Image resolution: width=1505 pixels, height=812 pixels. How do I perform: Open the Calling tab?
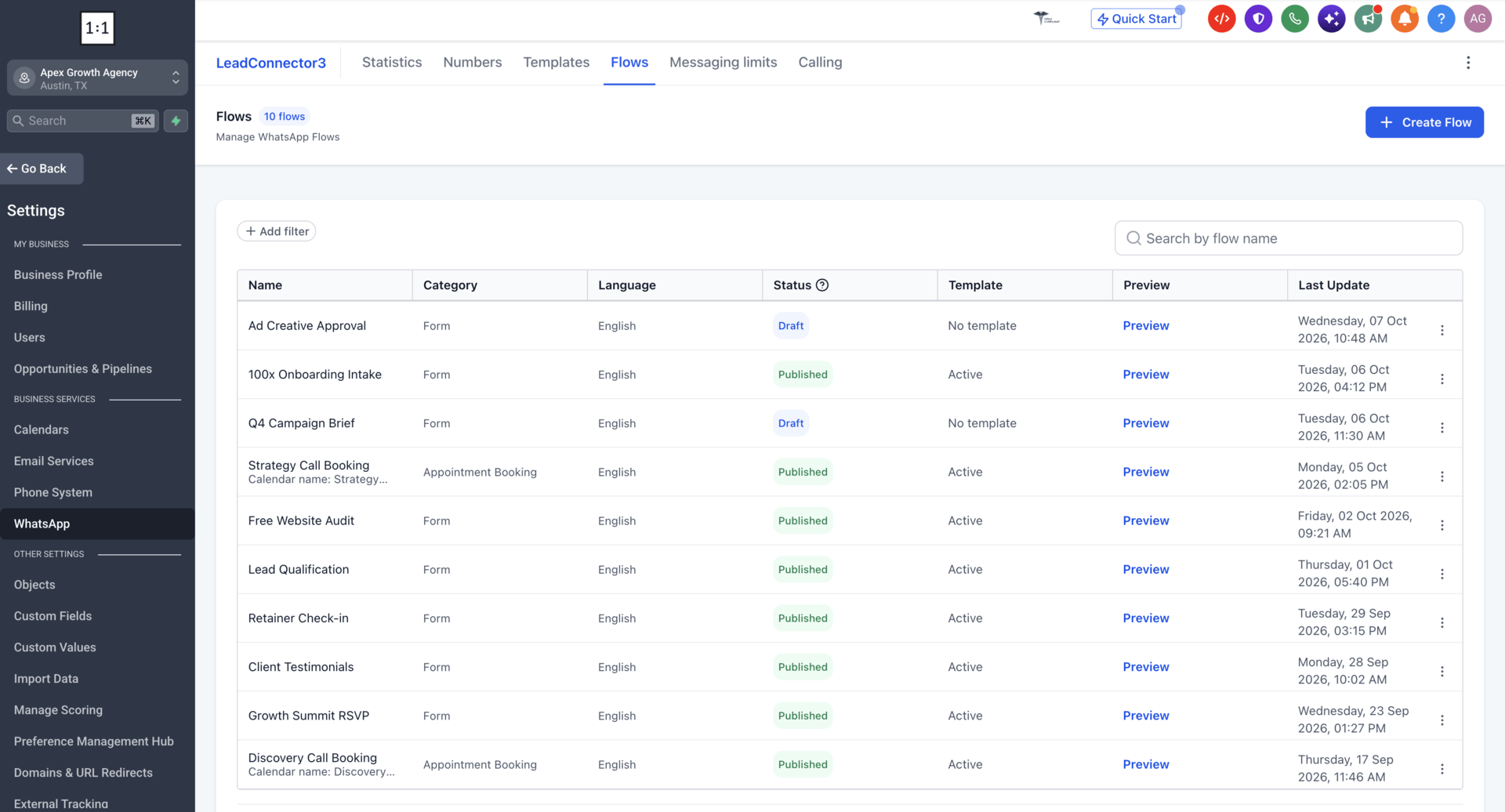point(820,62)
